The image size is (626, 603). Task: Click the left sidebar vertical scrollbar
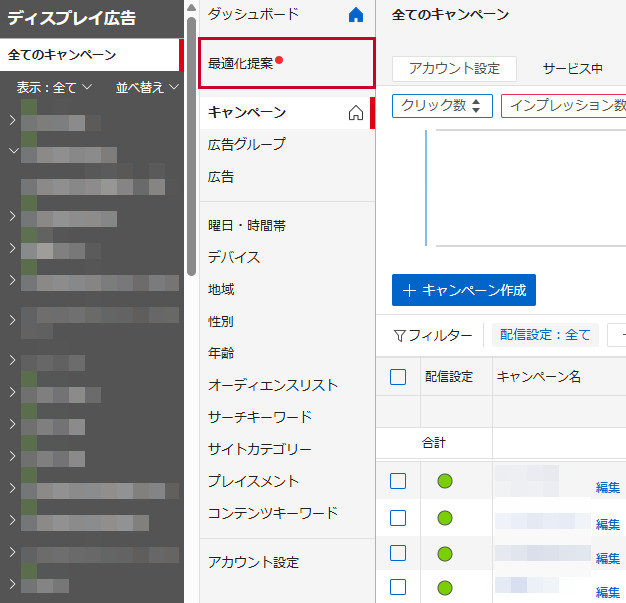191,140
